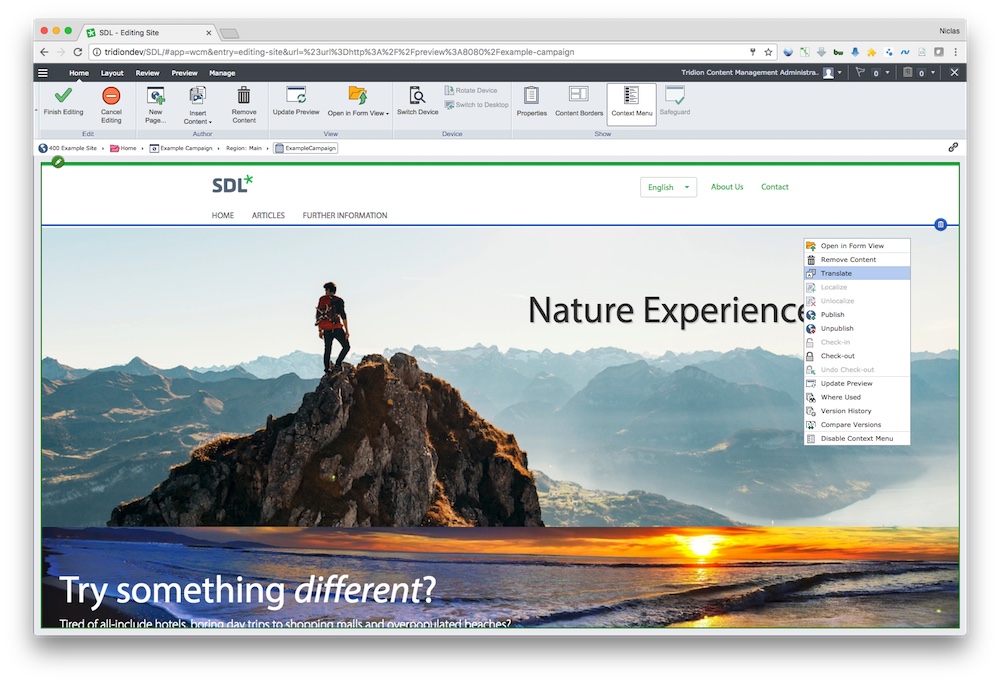The image size is (1000, 683).
Task: Follow the About Us link
Action: coord(727,187)
